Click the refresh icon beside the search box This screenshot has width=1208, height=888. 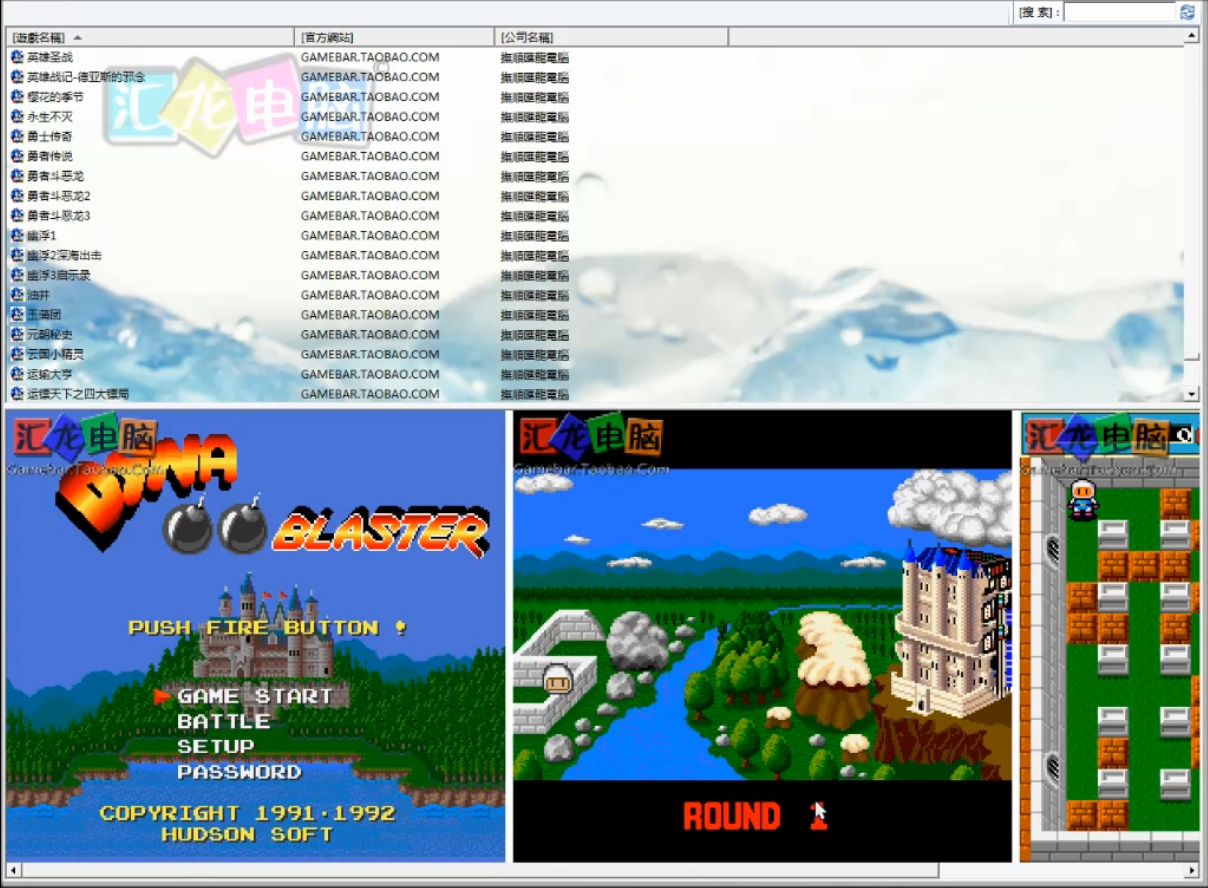pos(1187,12)
